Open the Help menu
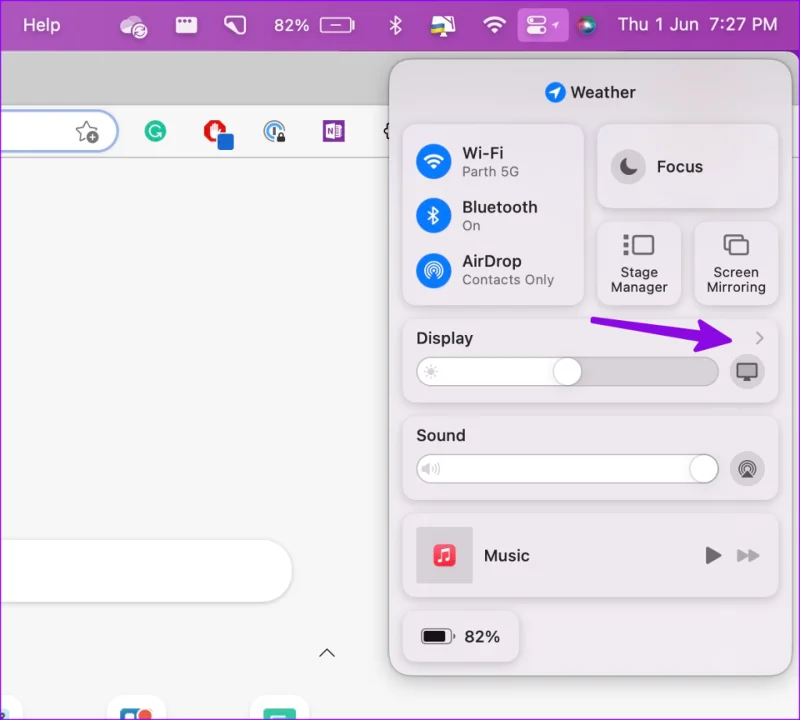Image resolution: width=800 pixels, height=720 pixels. tap(41, 25)
